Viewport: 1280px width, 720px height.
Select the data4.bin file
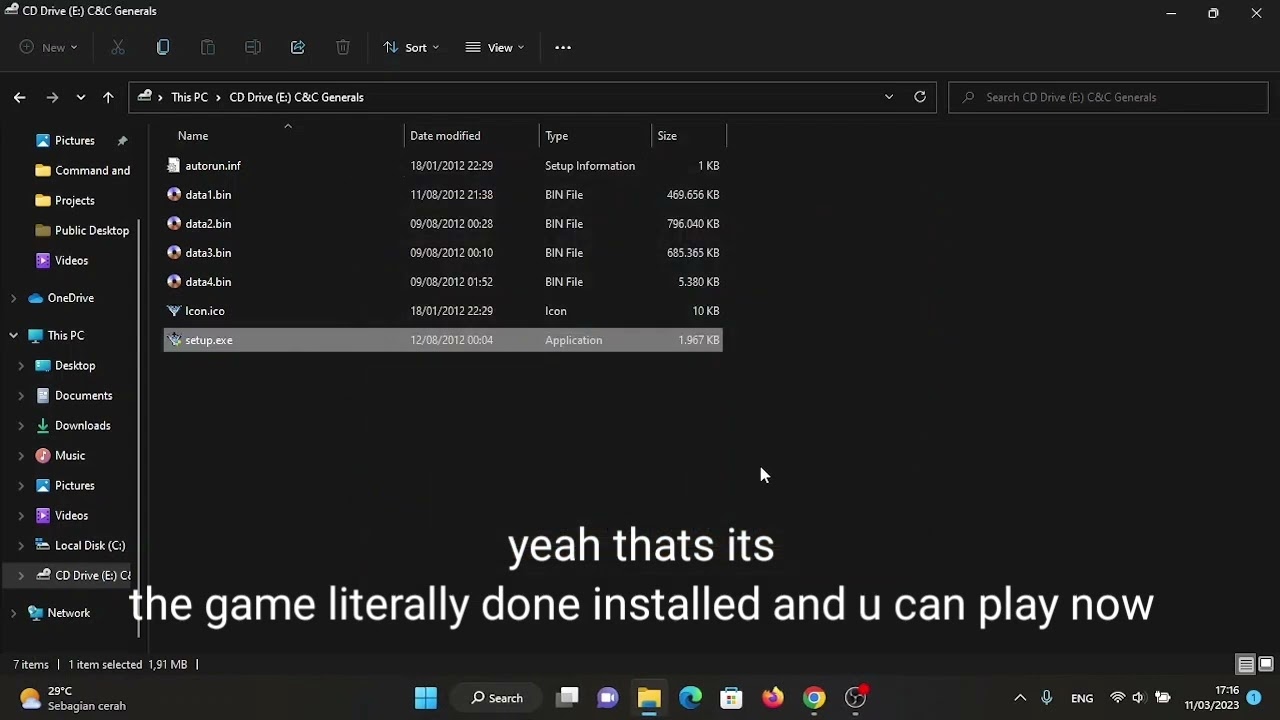(443, 282)
